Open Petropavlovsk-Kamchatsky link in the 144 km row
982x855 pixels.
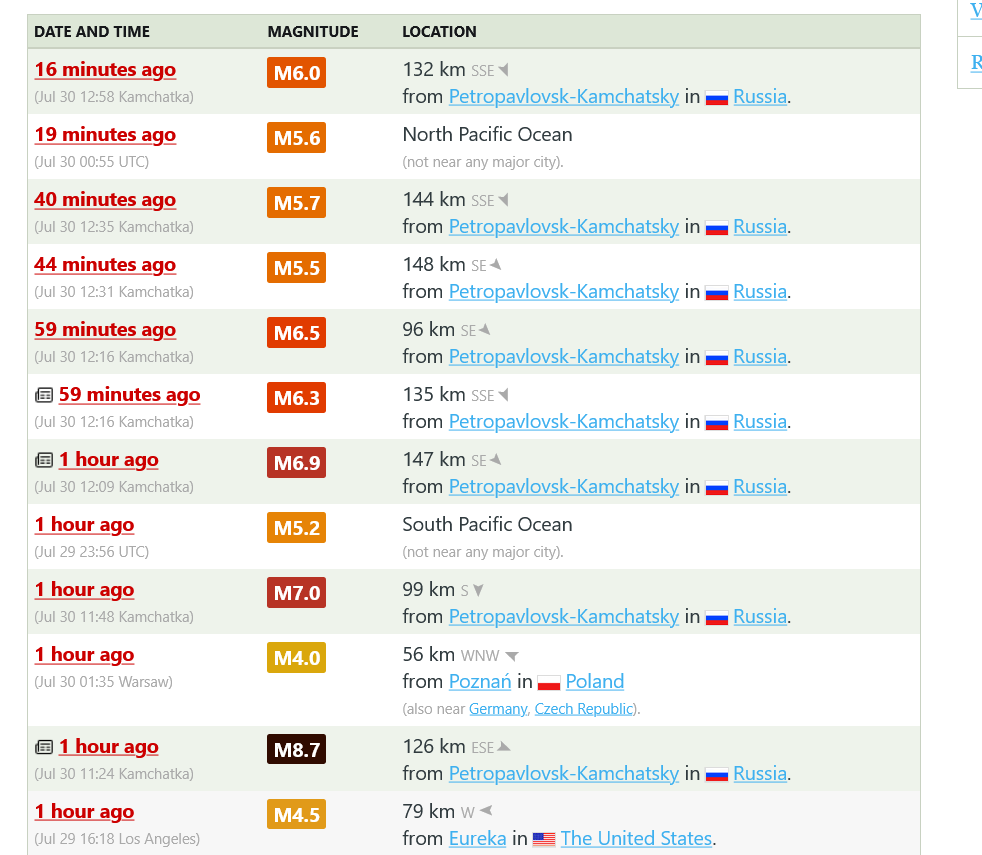(x=564, y=227)
